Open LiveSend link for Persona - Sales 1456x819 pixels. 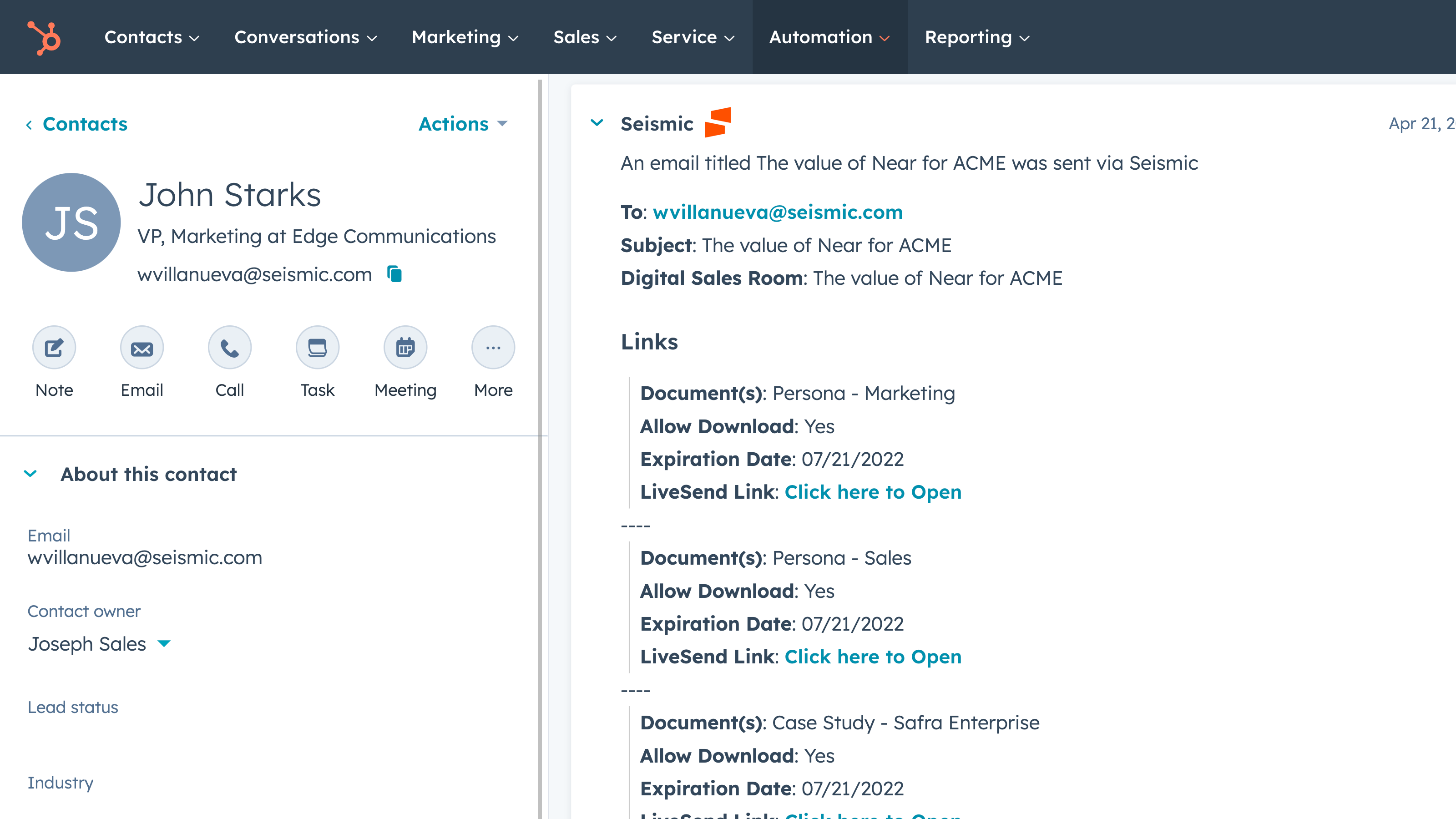click(873, 656)
